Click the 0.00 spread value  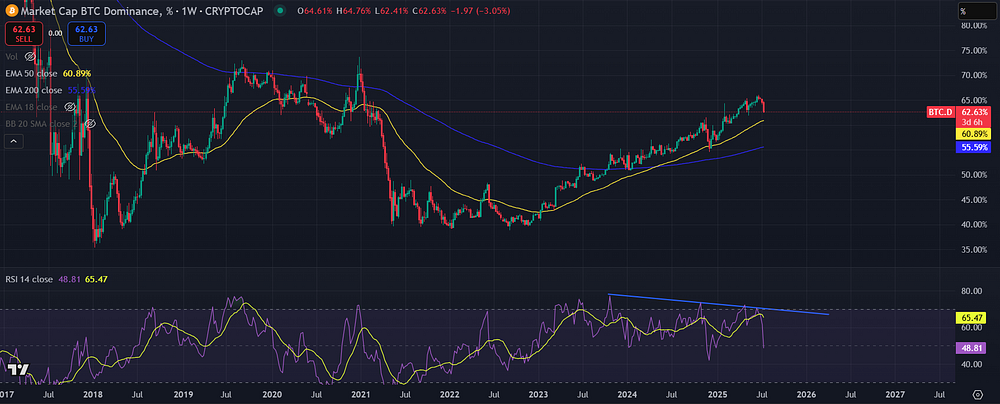[x=54, y=33]
